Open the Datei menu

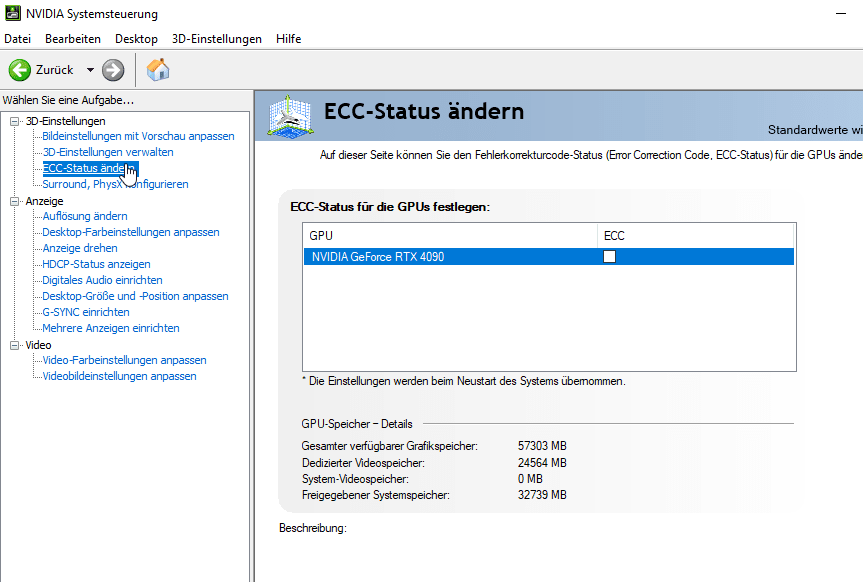pos(17,39)
